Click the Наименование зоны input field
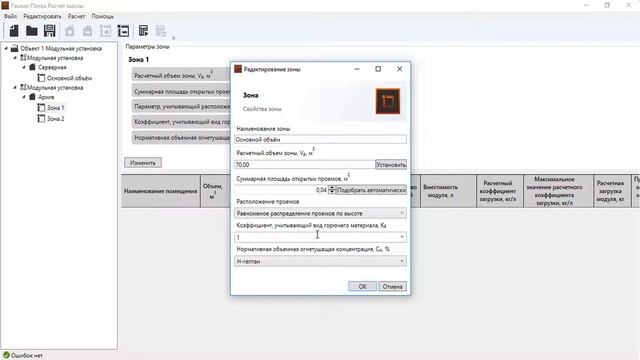640x360 pixels. pyautogui.click(x=320, y=140)
